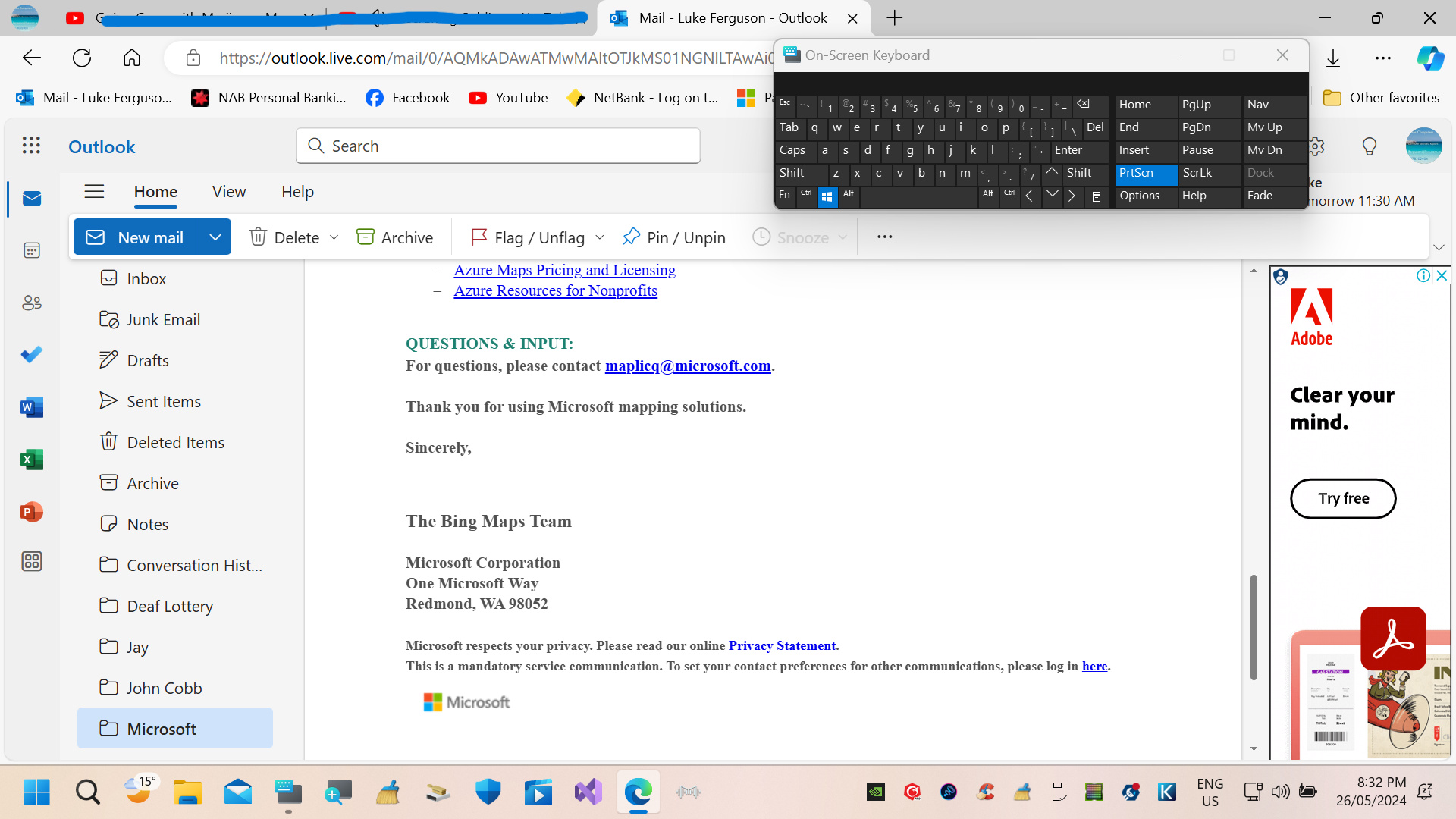
Task: Toggle Fn key on On-Screen Keyboard
Action: [x=785, y=196]
